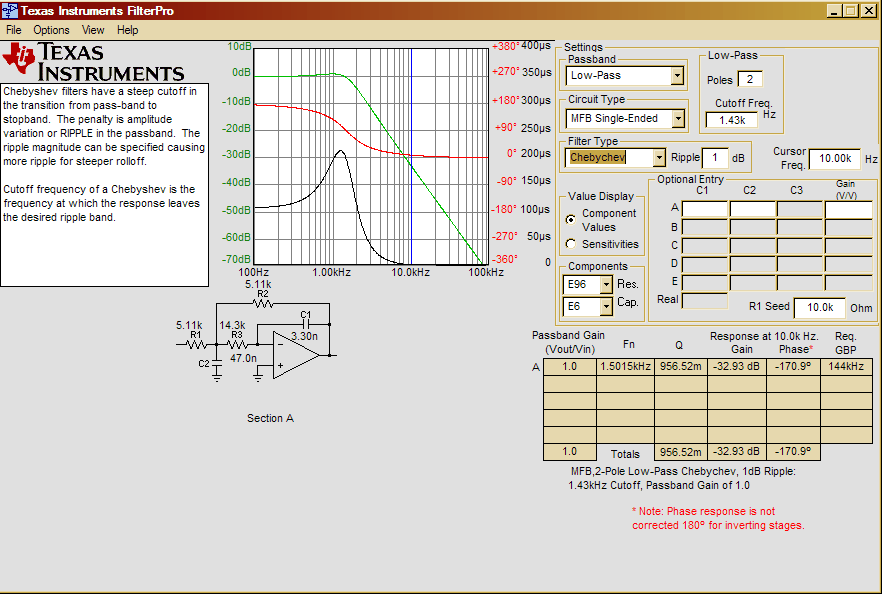
Task: Click the R1 Seed 10.0k field
Action: [820, 307]
